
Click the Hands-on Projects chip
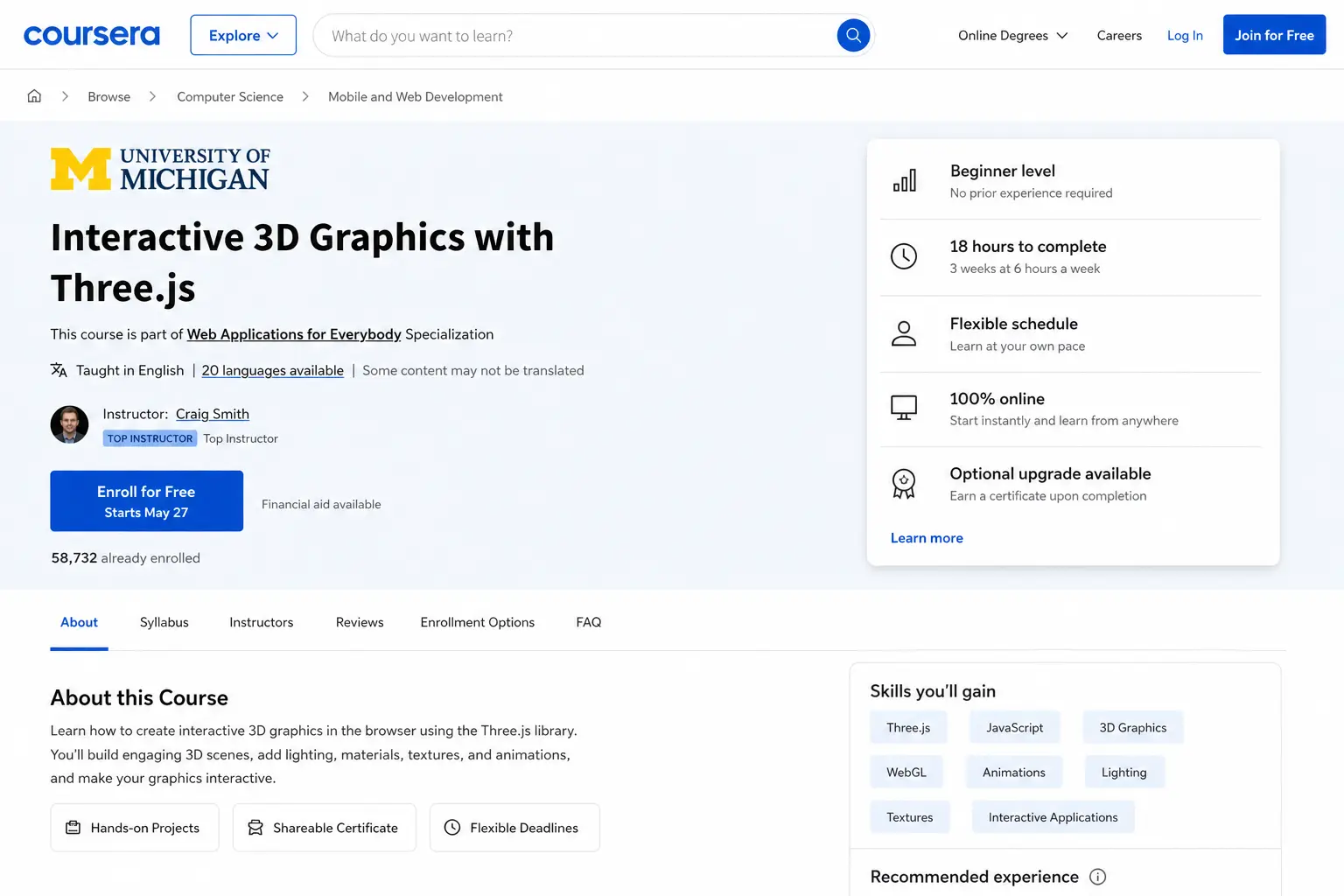[135, 828]
